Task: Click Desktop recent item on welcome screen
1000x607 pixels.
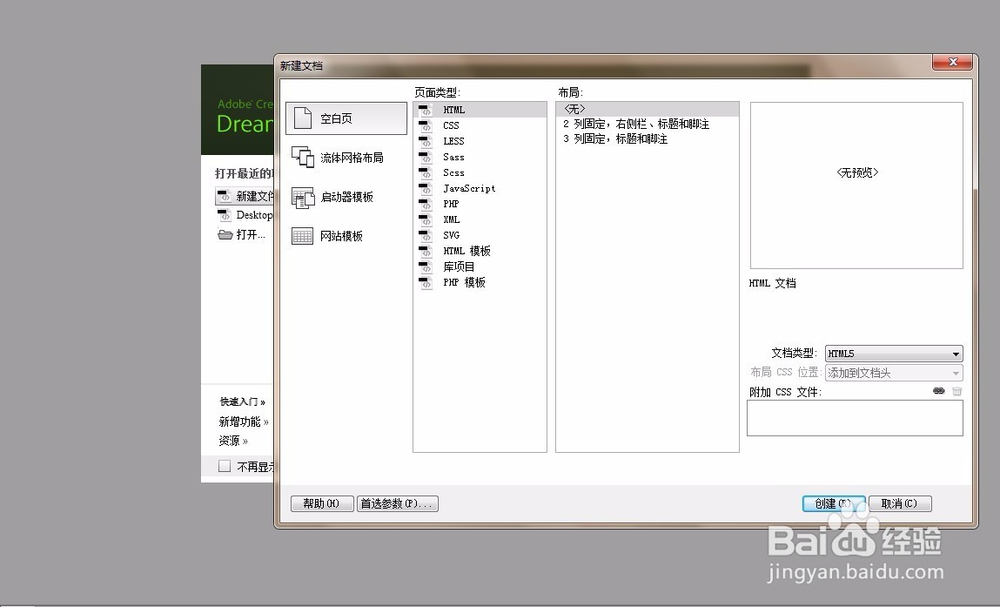Action: click(x=254, y=215)
